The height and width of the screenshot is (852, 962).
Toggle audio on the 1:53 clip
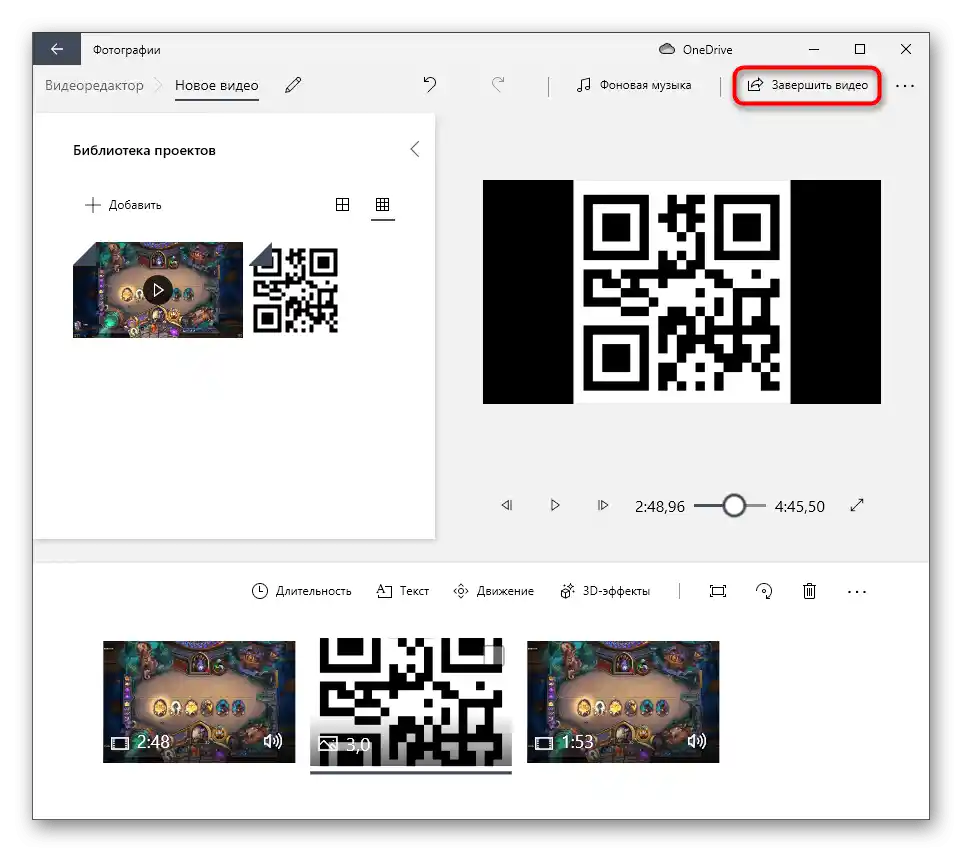click(x=696, y=742)
